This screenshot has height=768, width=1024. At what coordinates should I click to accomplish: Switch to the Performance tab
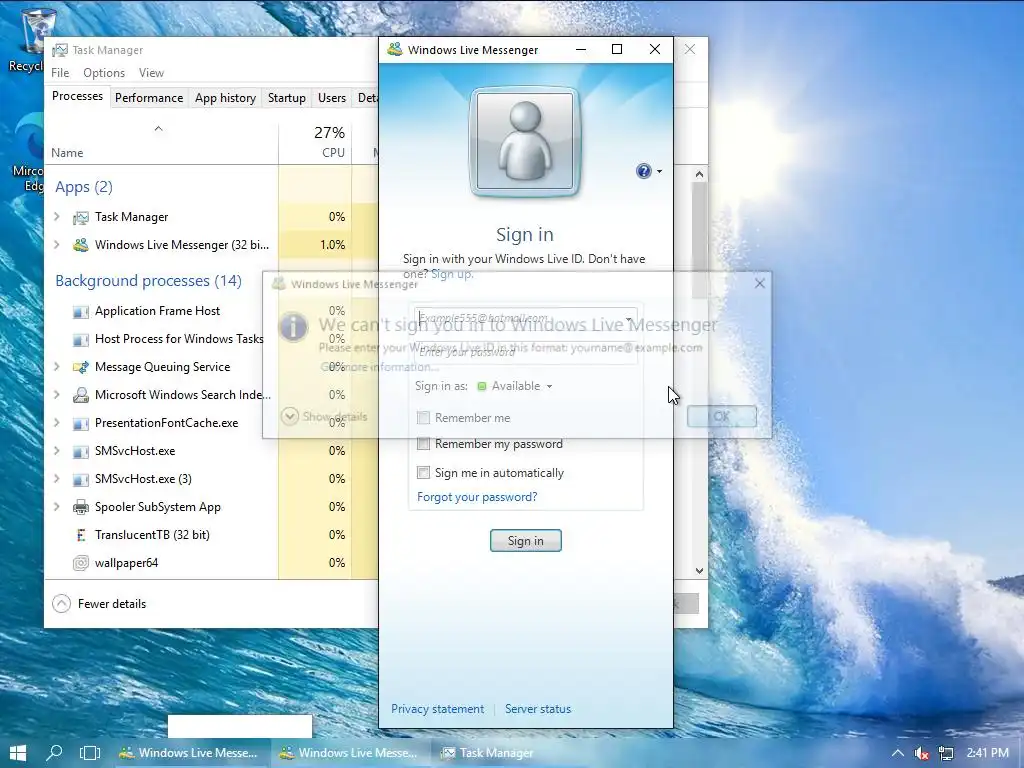(149, 98)
